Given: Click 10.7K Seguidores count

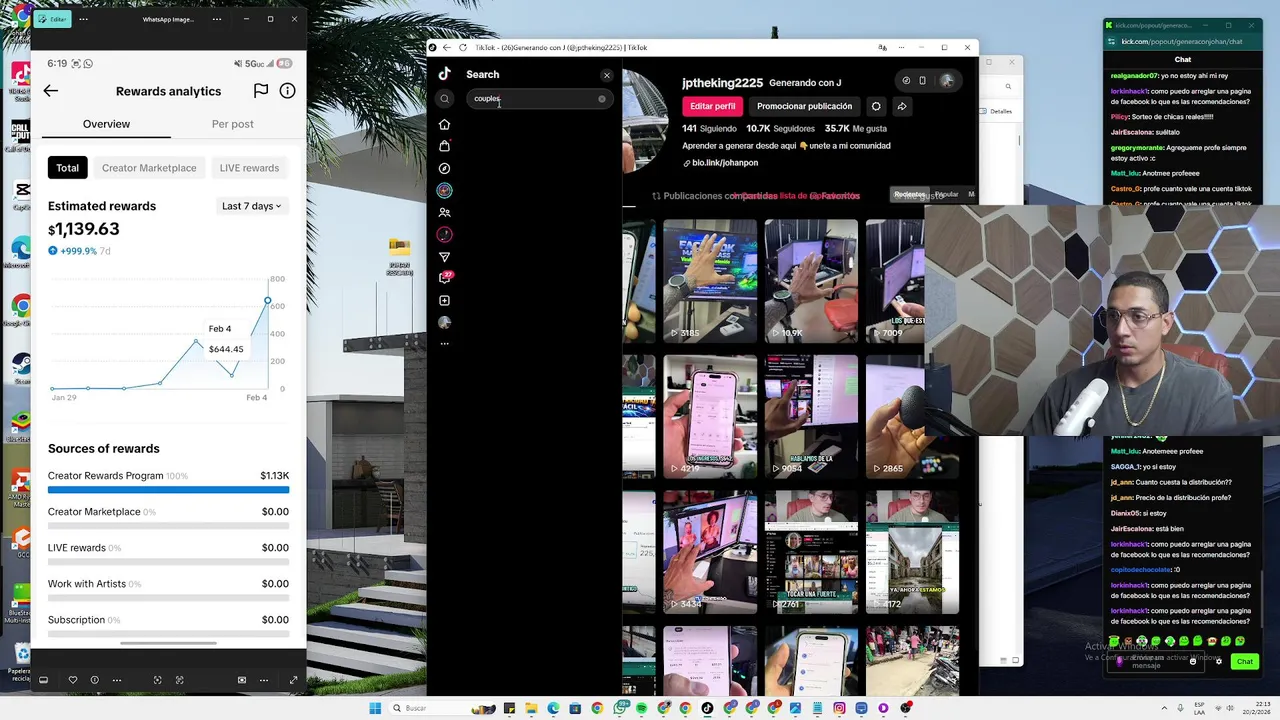Looking at the screenshot, I should (780, 129).
